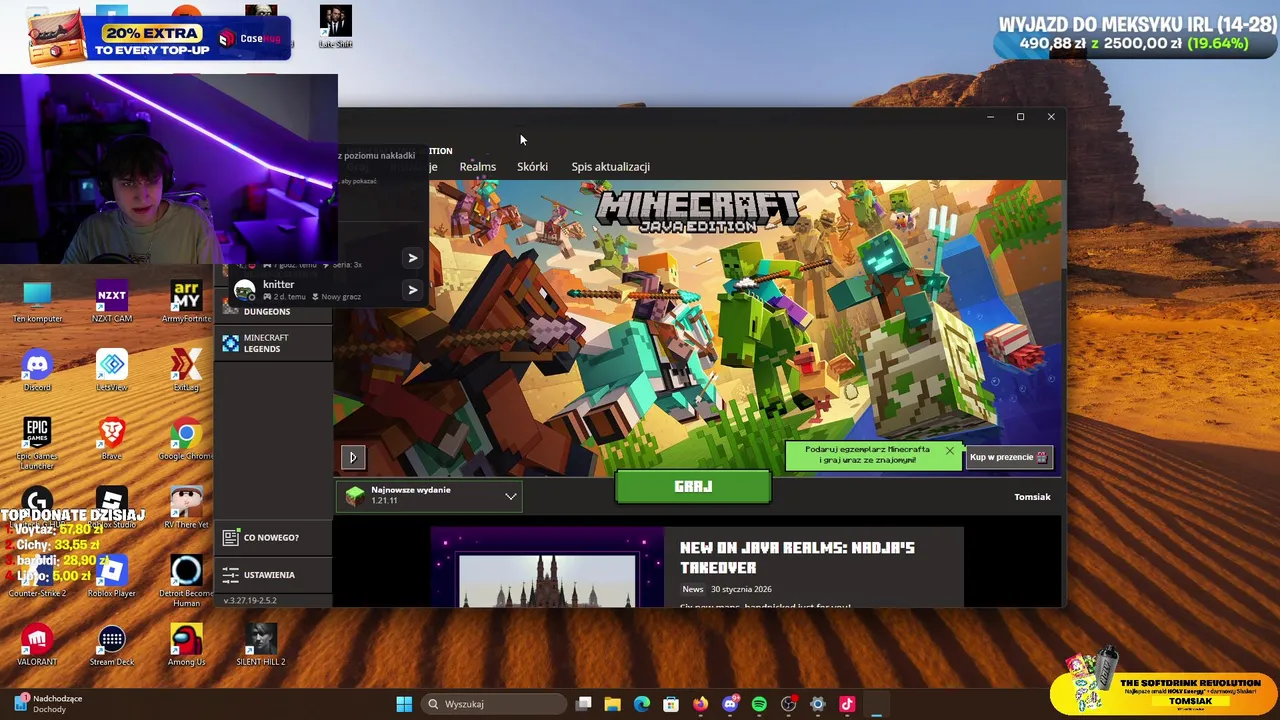
Task: Open Google Chrome desktop icon
Action: coord(186,439)
